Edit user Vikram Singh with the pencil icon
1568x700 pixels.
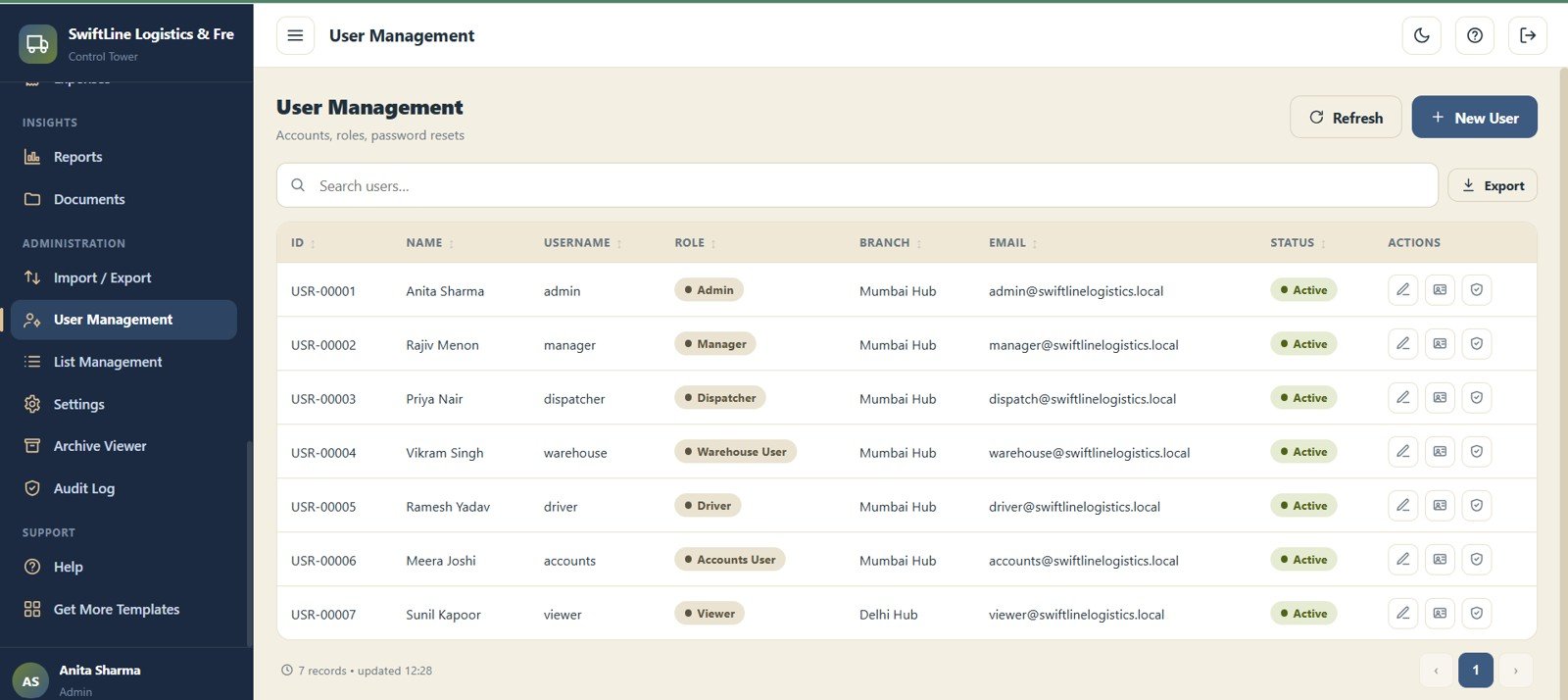pos(1403,451)
